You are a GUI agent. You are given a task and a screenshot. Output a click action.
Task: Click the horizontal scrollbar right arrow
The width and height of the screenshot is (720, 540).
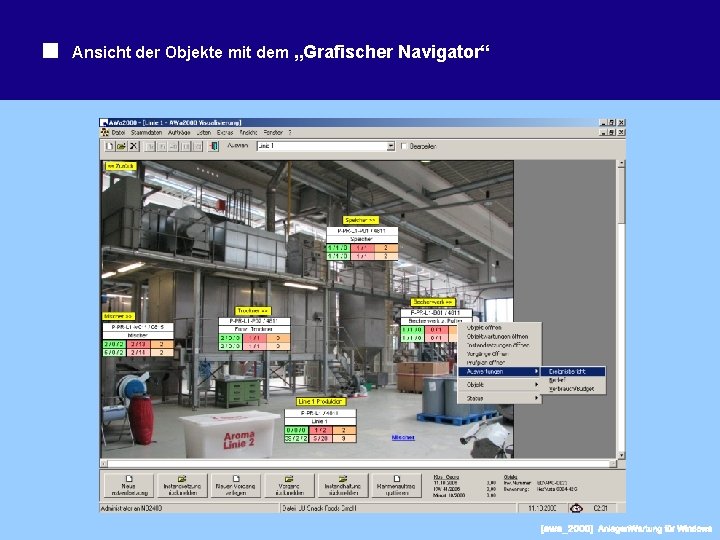(x=613, y=464)
